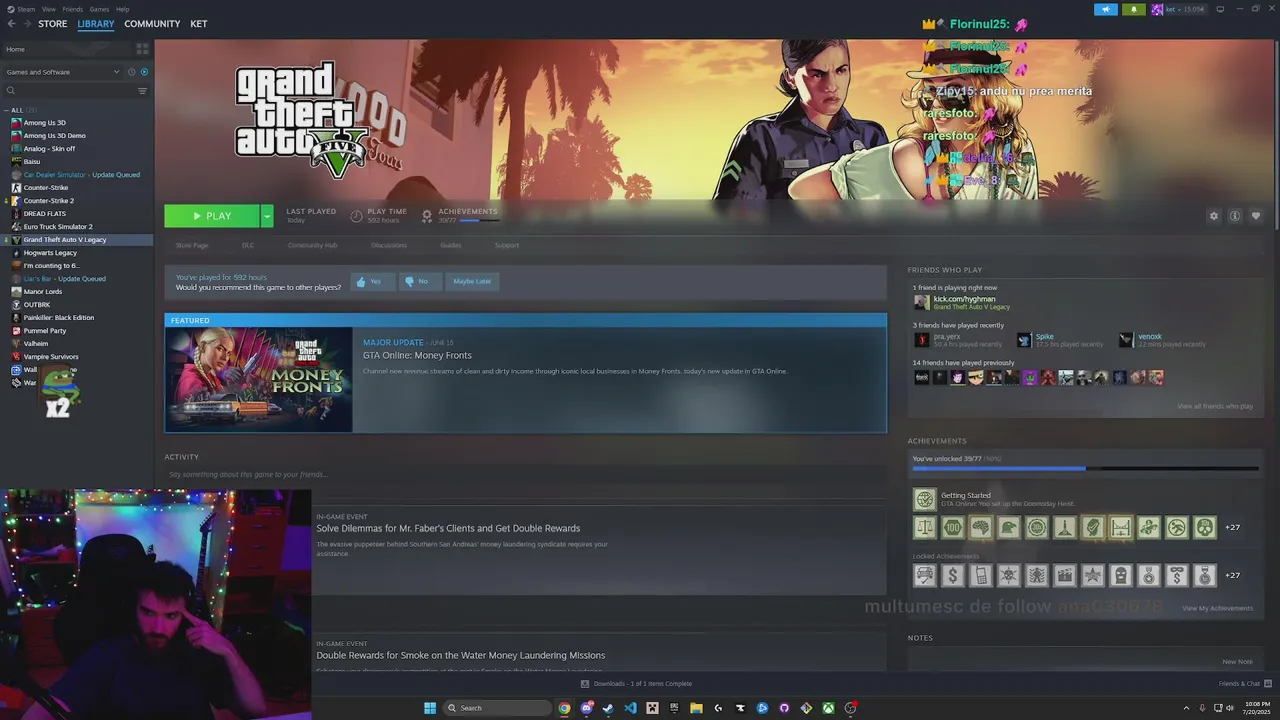Viewport: 1280px width, 720px height.
Task: Click the activity comment input field
Action: tap(525, 474)
